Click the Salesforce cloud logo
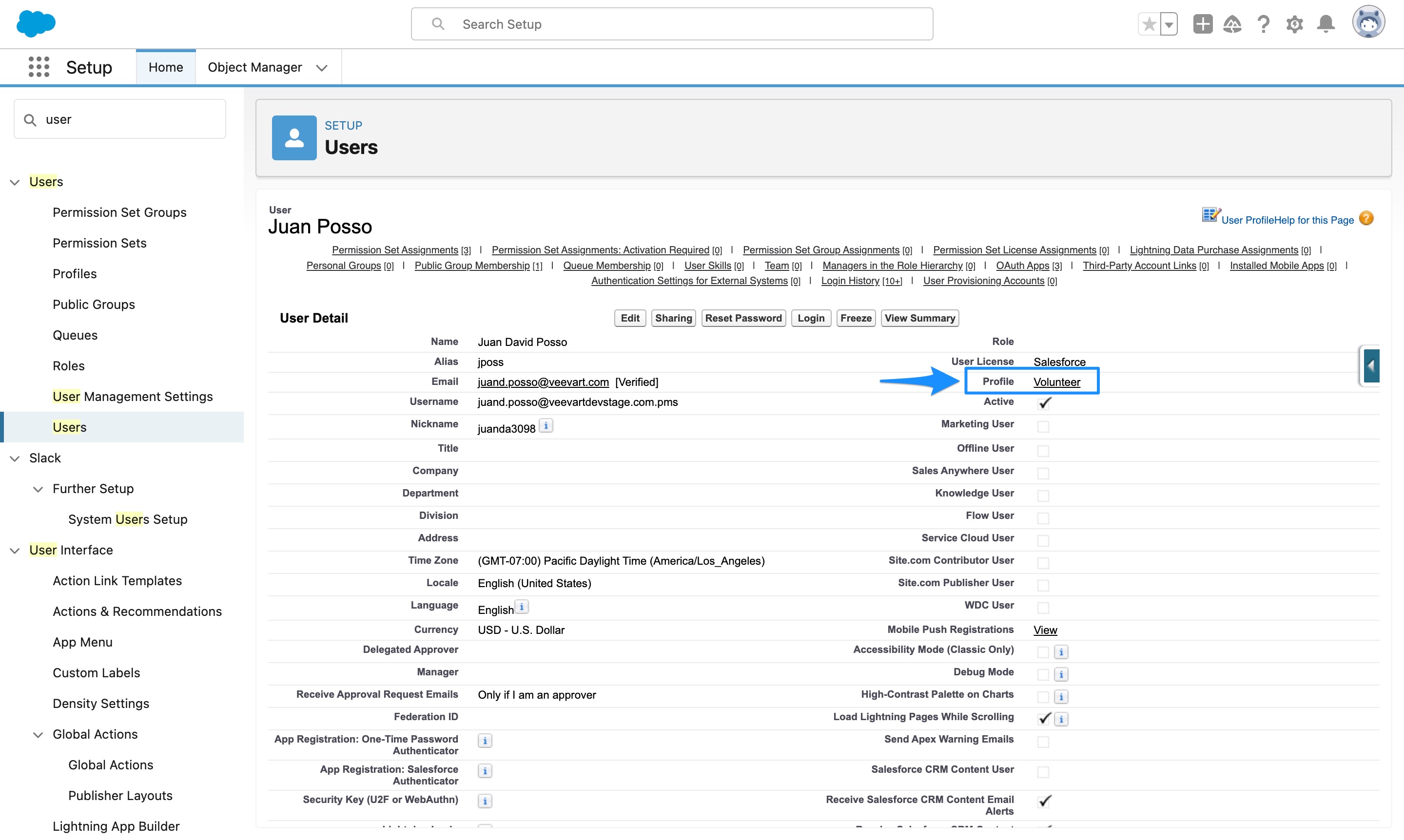Viewport: 1404px width, 840px height. click(36, 24)
